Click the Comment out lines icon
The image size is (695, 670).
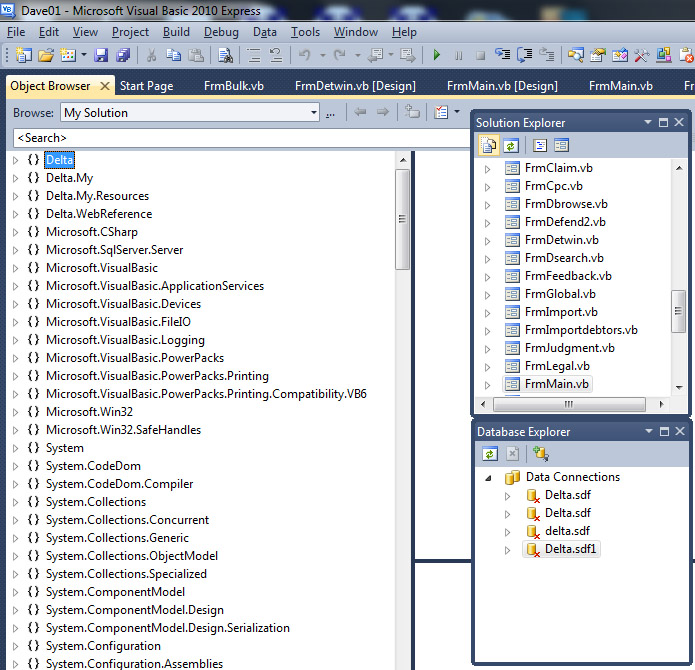254,55
